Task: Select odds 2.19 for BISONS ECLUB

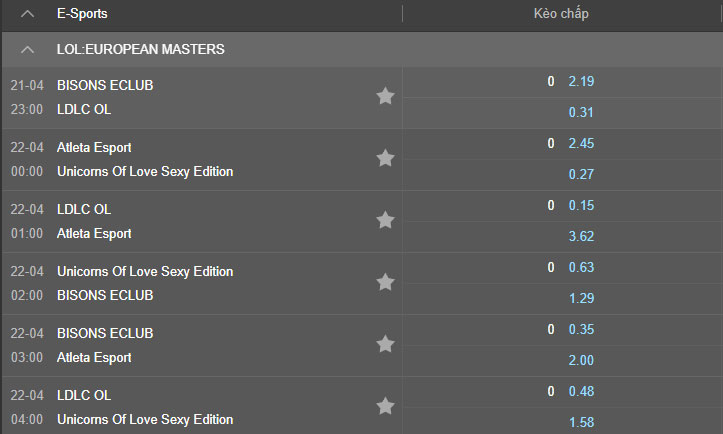Action: tap(581, 81)
